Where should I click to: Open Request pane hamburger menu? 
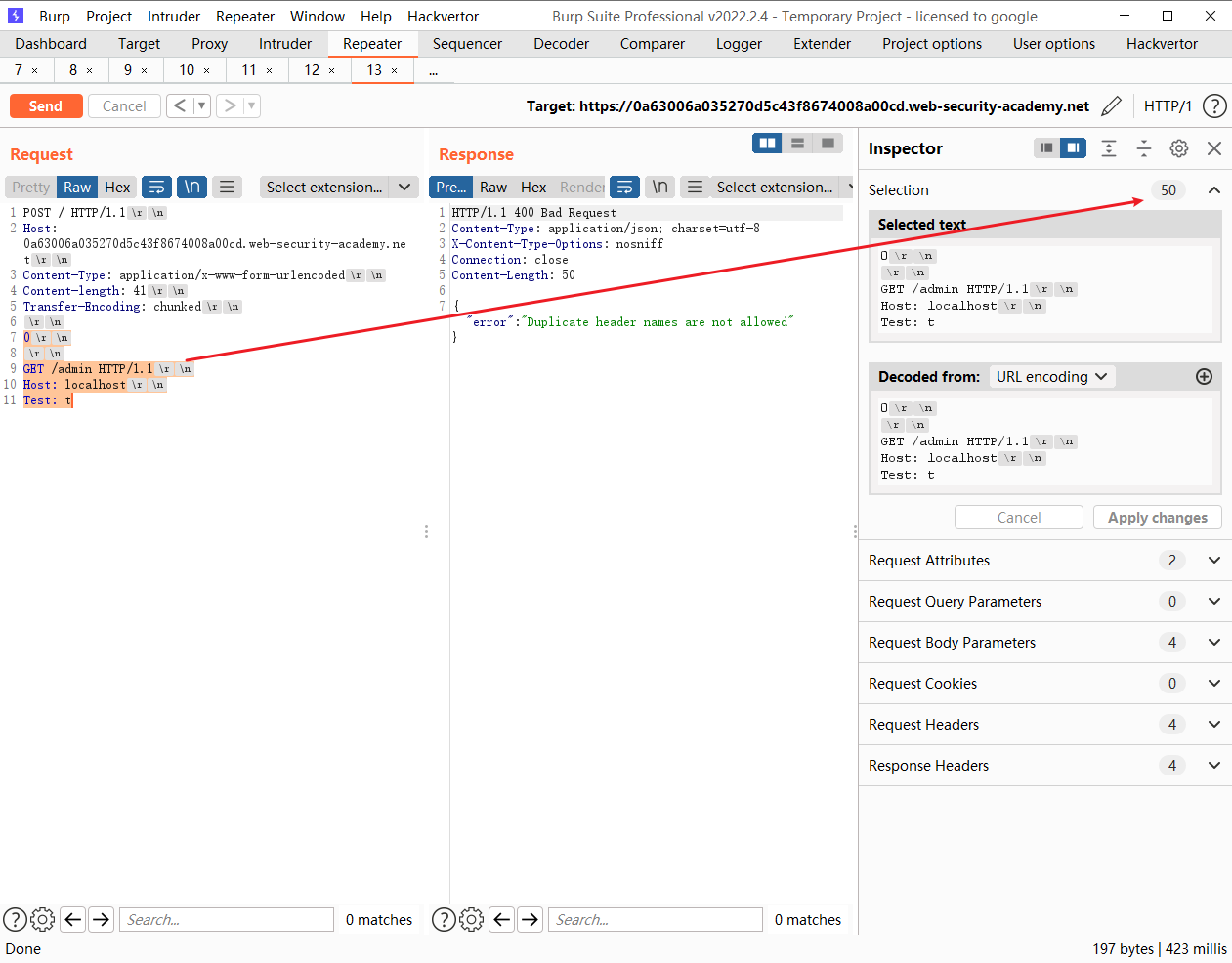click(227, 187)
